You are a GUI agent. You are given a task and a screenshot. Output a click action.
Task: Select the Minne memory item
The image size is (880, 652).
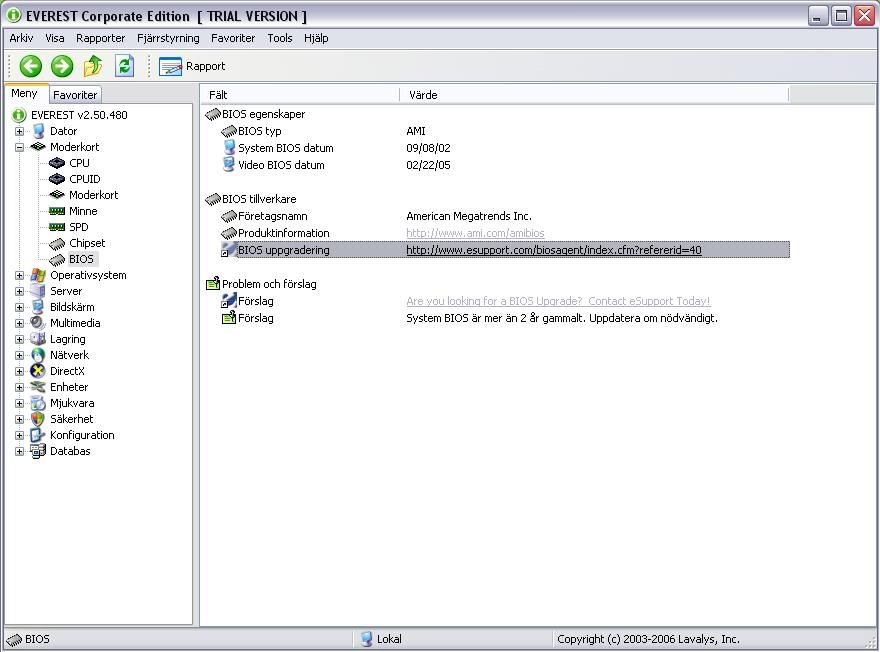point(82,211)
